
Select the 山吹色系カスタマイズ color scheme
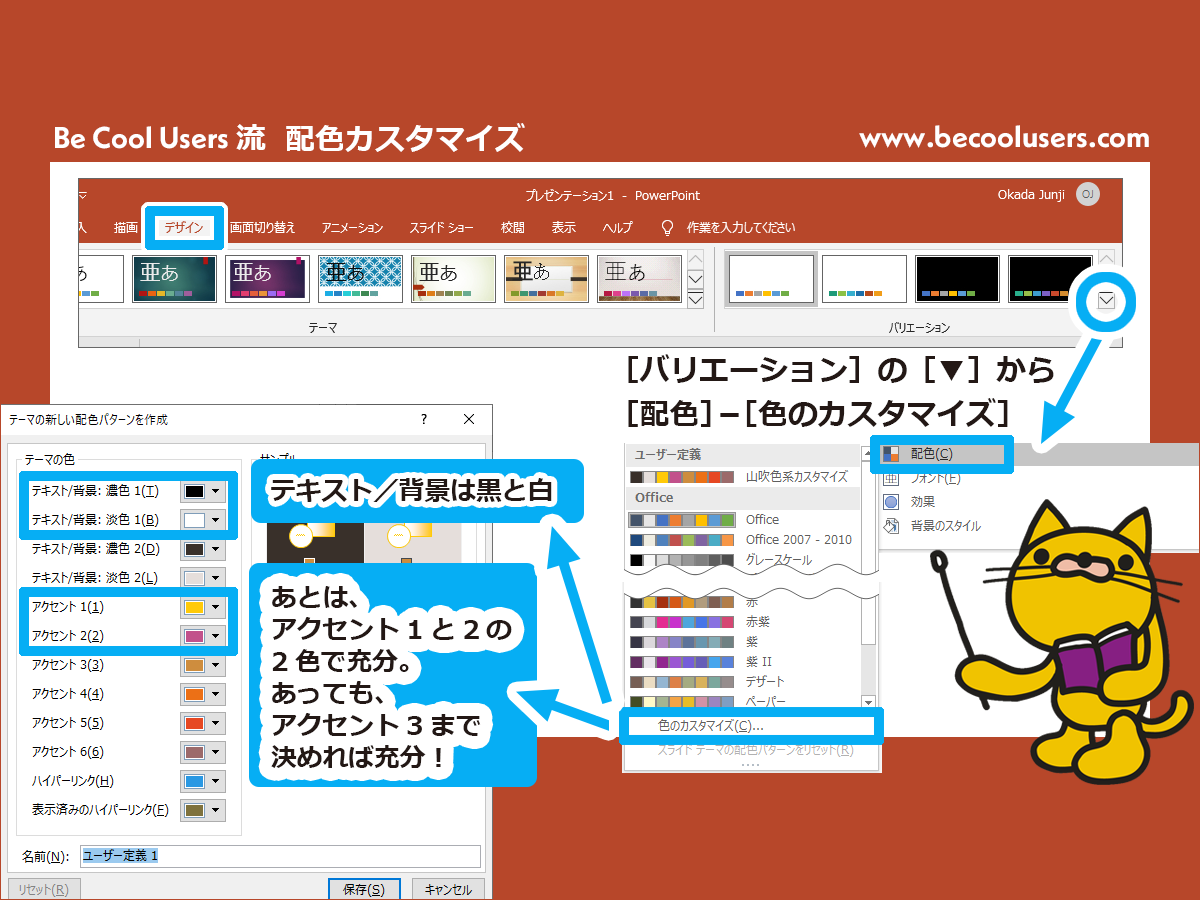tap(741, 477)
